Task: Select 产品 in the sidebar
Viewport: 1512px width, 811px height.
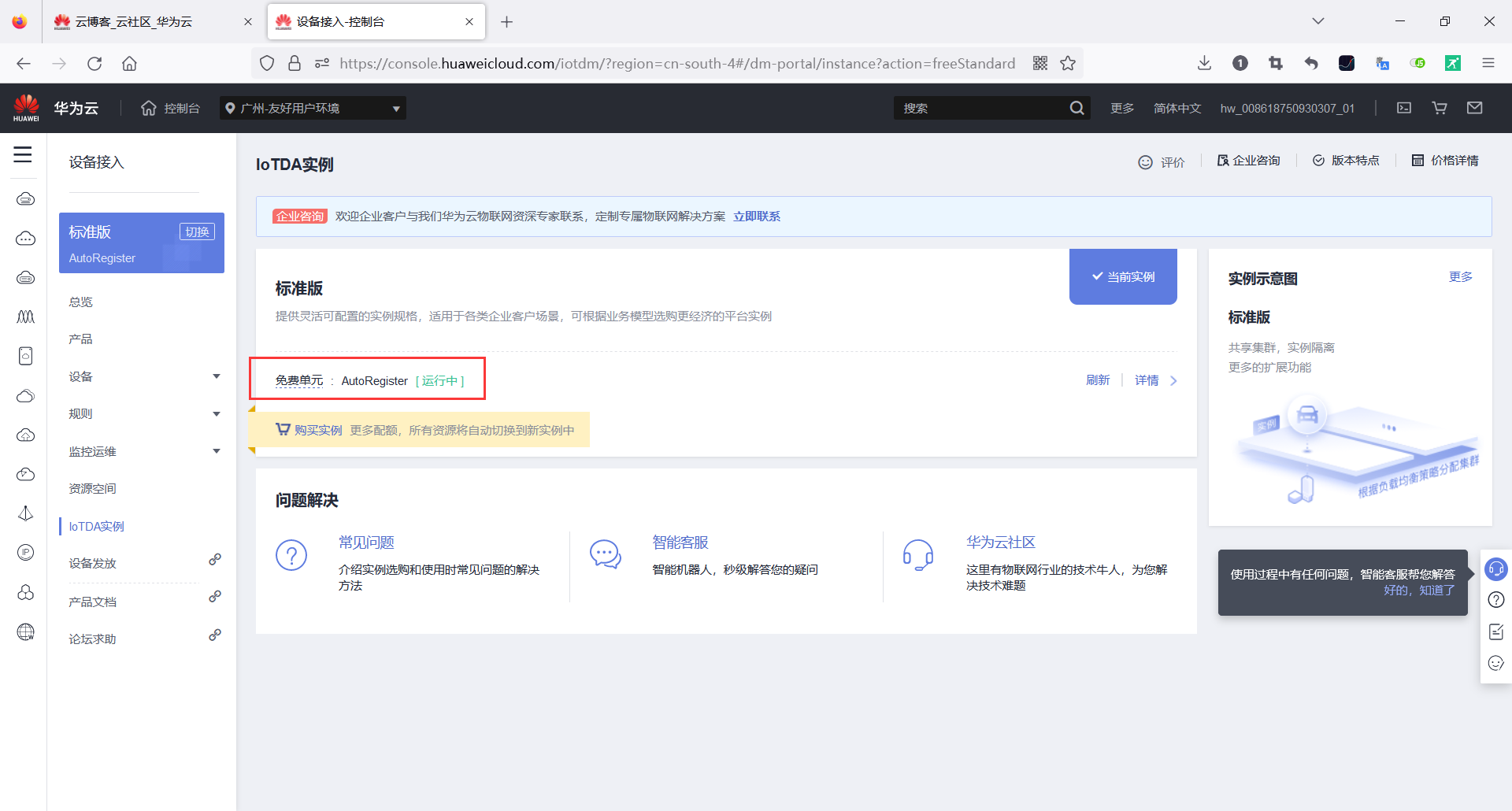Action: tap(80, 339)
